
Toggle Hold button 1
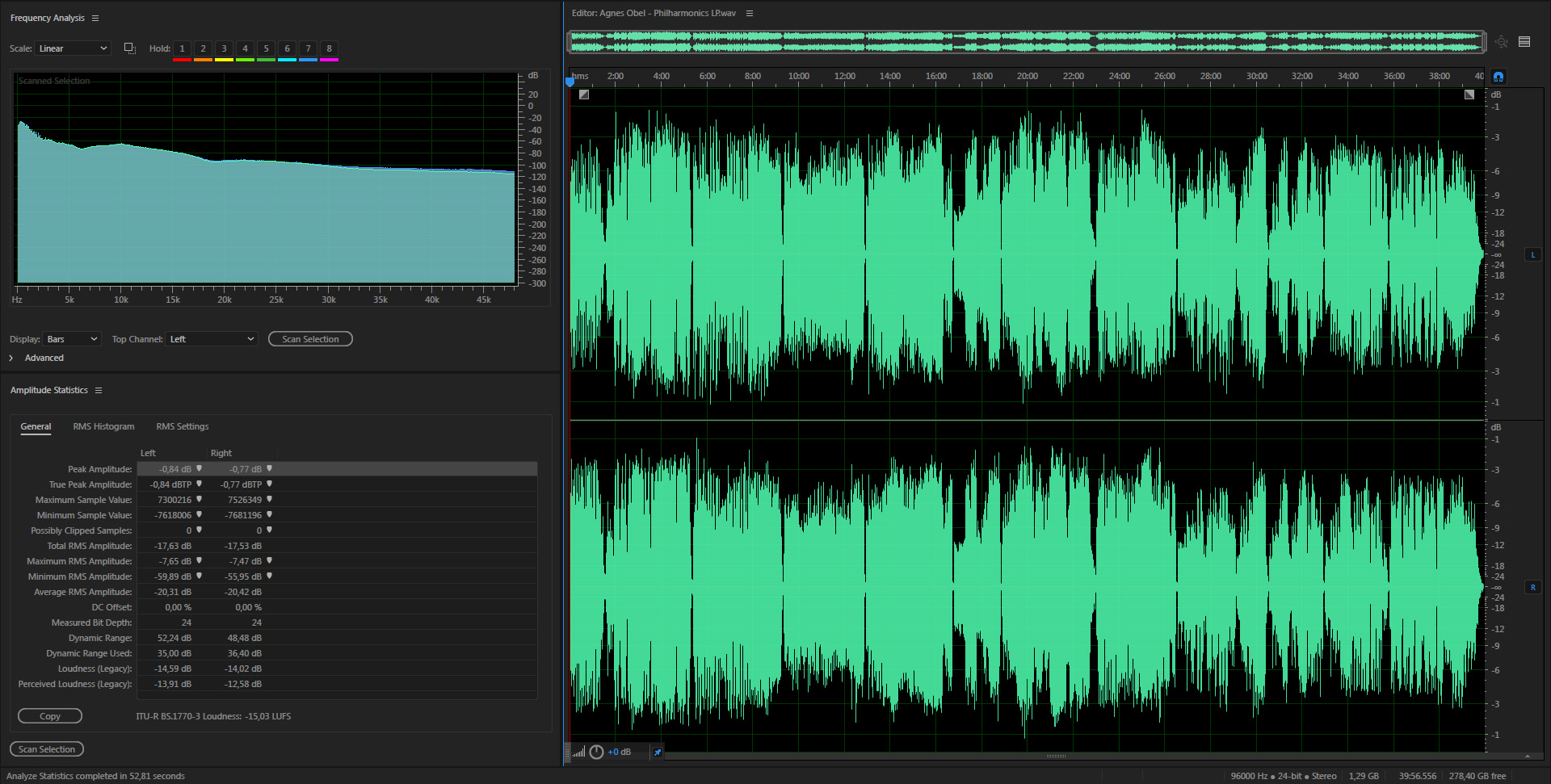pyautogui.click(x=182, y=48)
